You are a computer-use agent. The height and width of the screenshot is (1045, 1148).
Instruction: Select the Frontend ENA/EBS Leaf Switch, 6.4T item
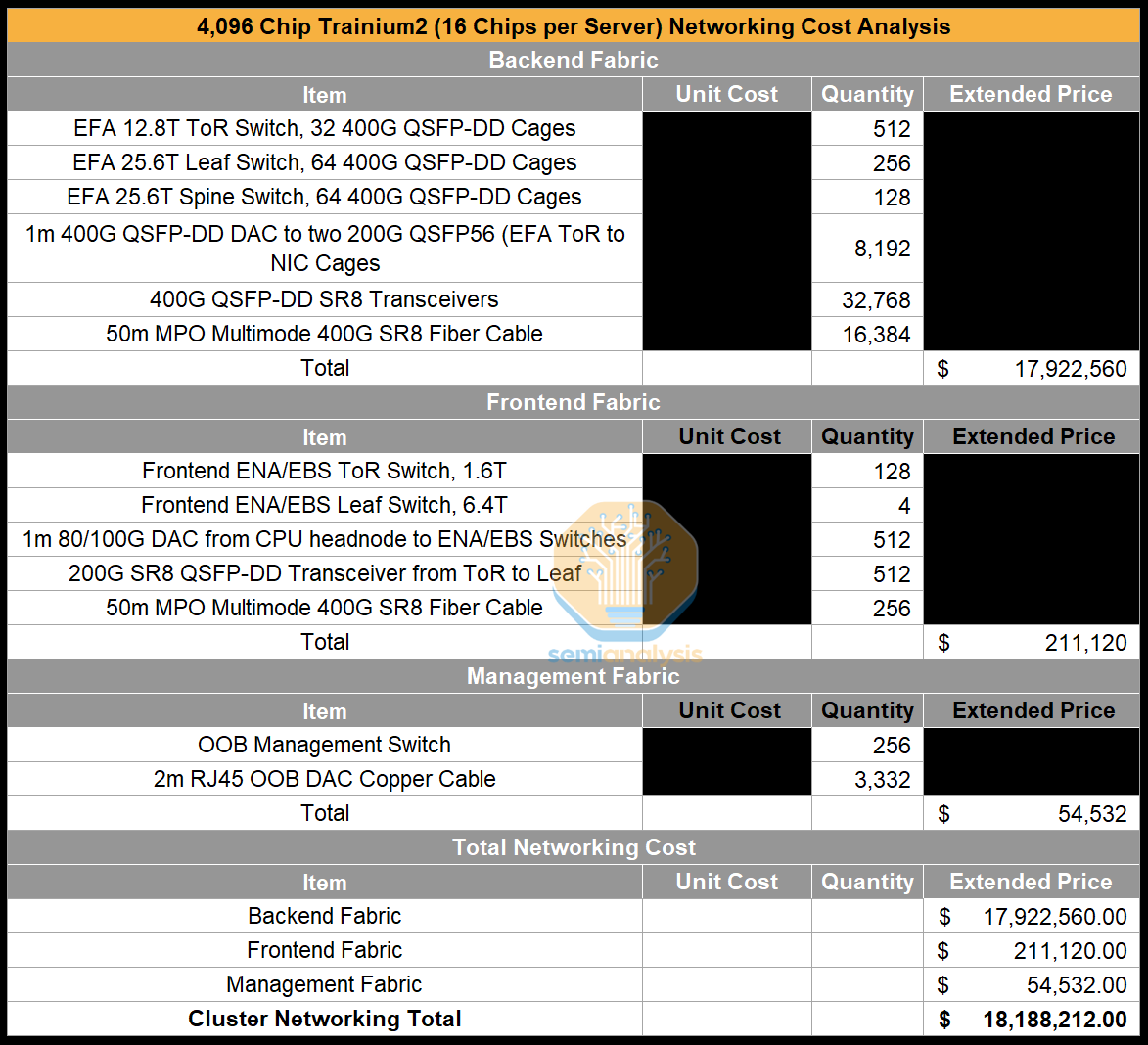tap(324, 506)
